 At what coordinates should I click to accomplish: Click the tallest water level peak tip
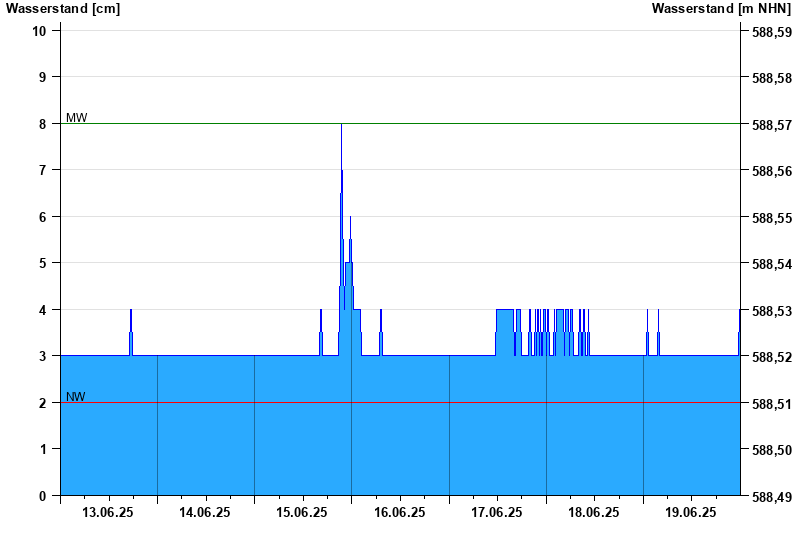(342, 125)
